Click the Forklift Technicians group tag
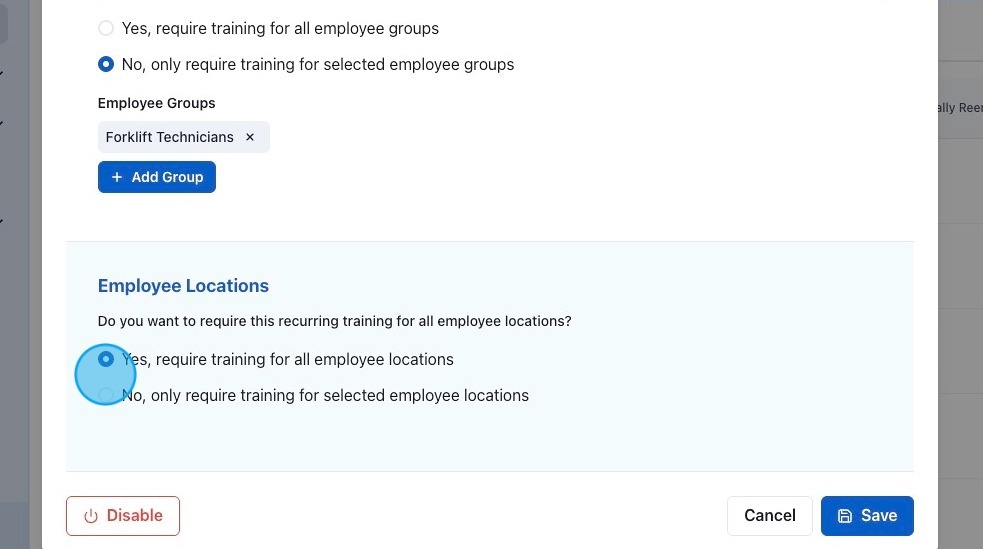983x549 pixels. (x=169, y=137)
